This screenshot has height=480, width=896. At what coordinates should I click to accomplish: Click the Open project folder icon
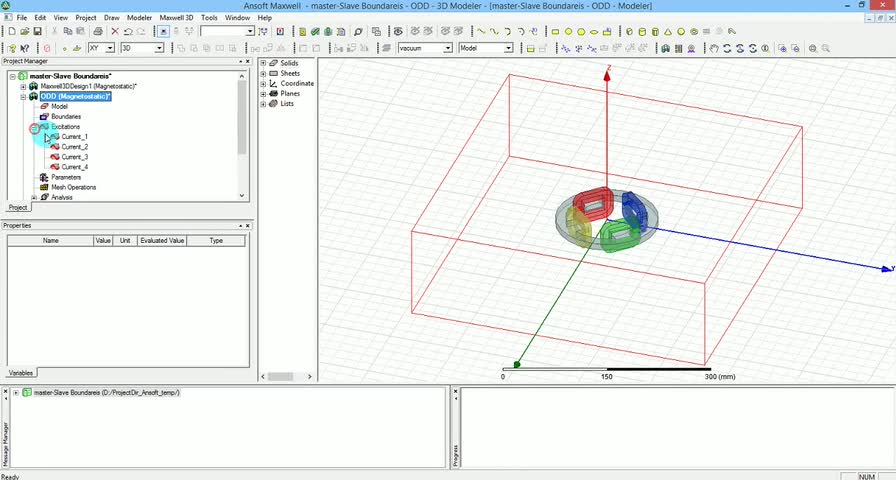tap(25, 31)
